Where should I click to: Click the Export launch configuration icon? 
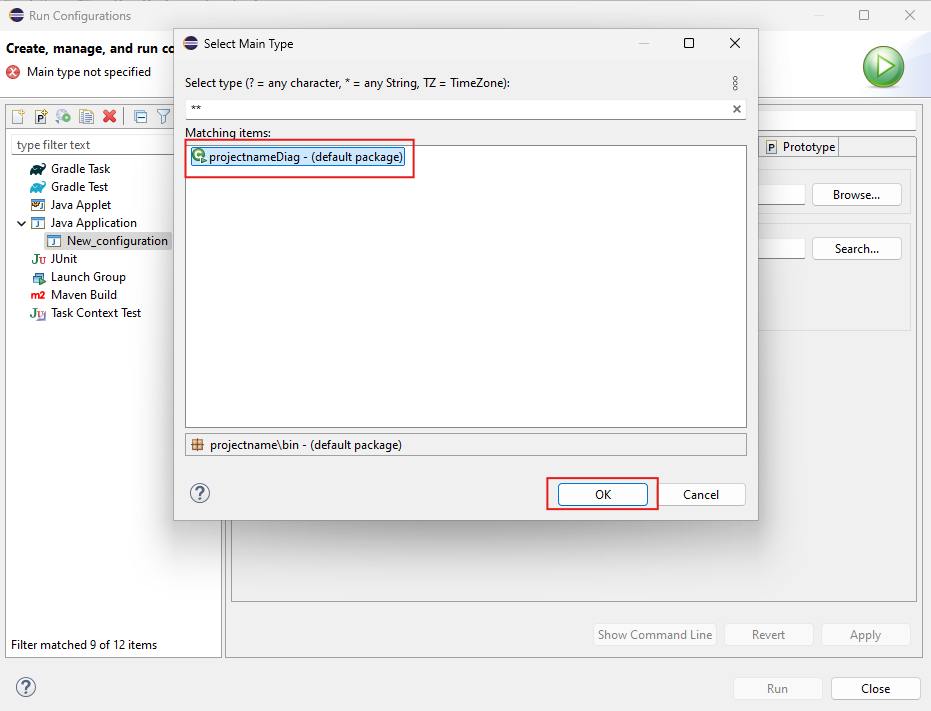click(x=64, y=117)
